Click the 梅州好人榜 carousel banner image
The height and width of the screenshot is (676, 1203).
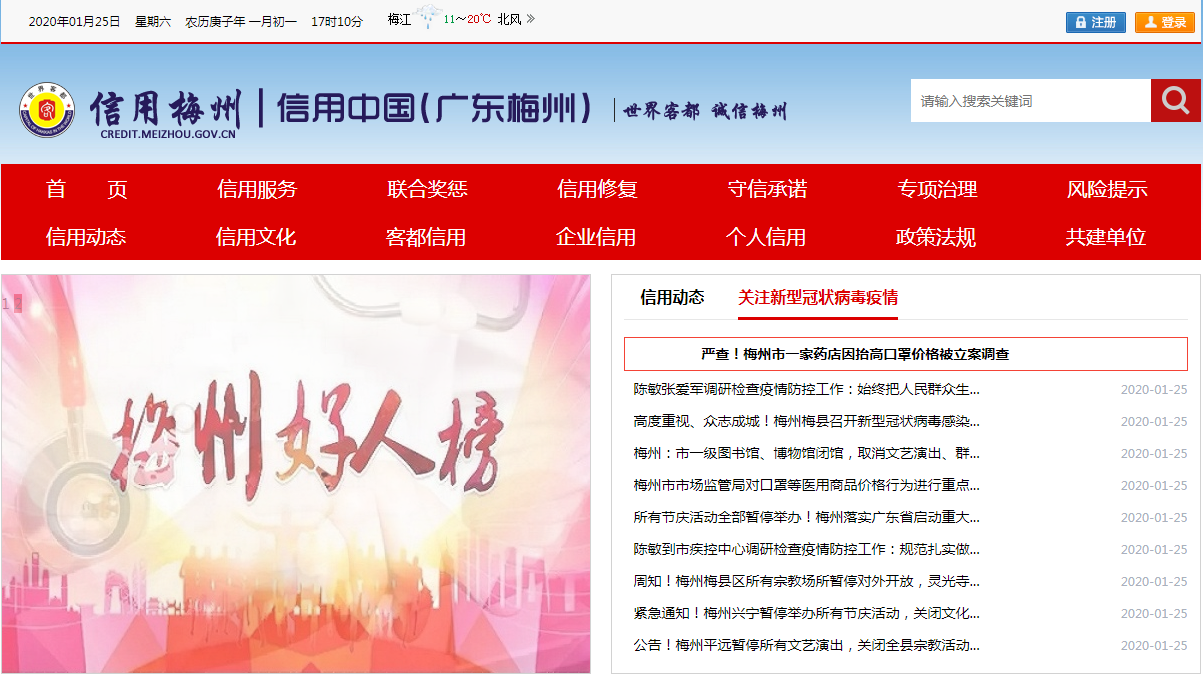tap(296, 473)
